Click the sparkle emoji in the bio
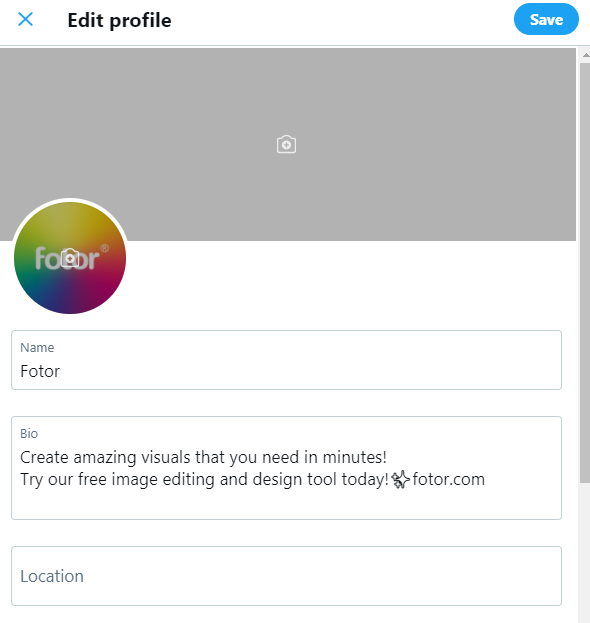The width and height of the screenshot is (590, 623). pyautogui.click(x=400, y=479)
